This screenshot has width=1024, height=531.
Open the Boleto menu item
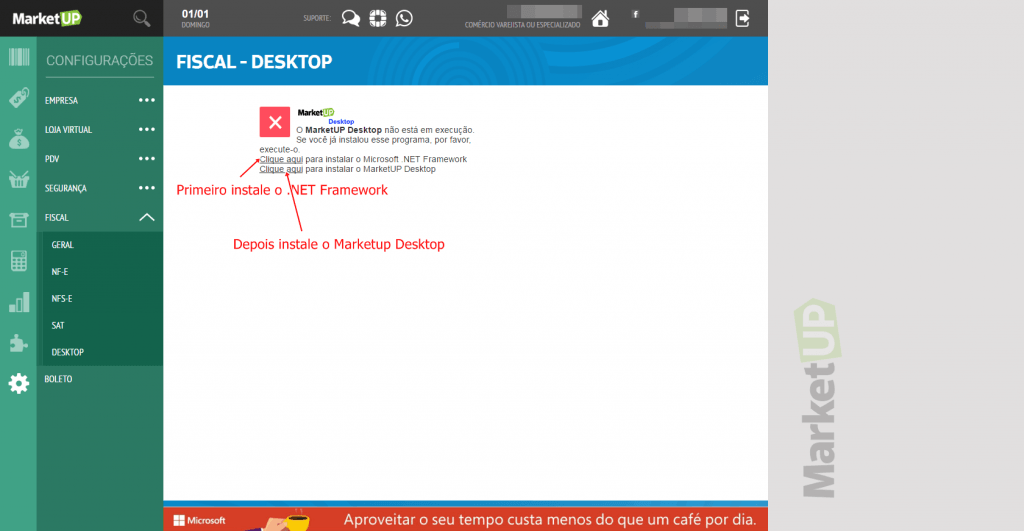(58, 379)
